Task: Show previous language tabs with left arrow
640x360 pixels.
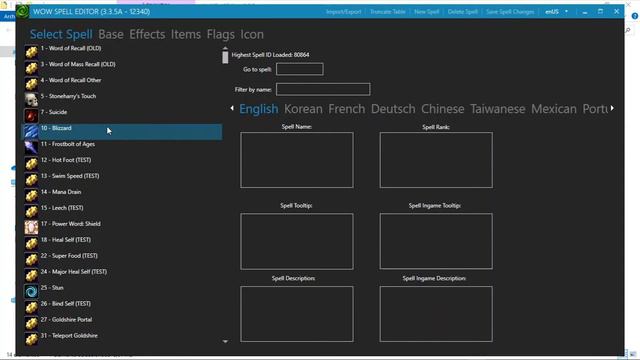Action: point(232,108)
